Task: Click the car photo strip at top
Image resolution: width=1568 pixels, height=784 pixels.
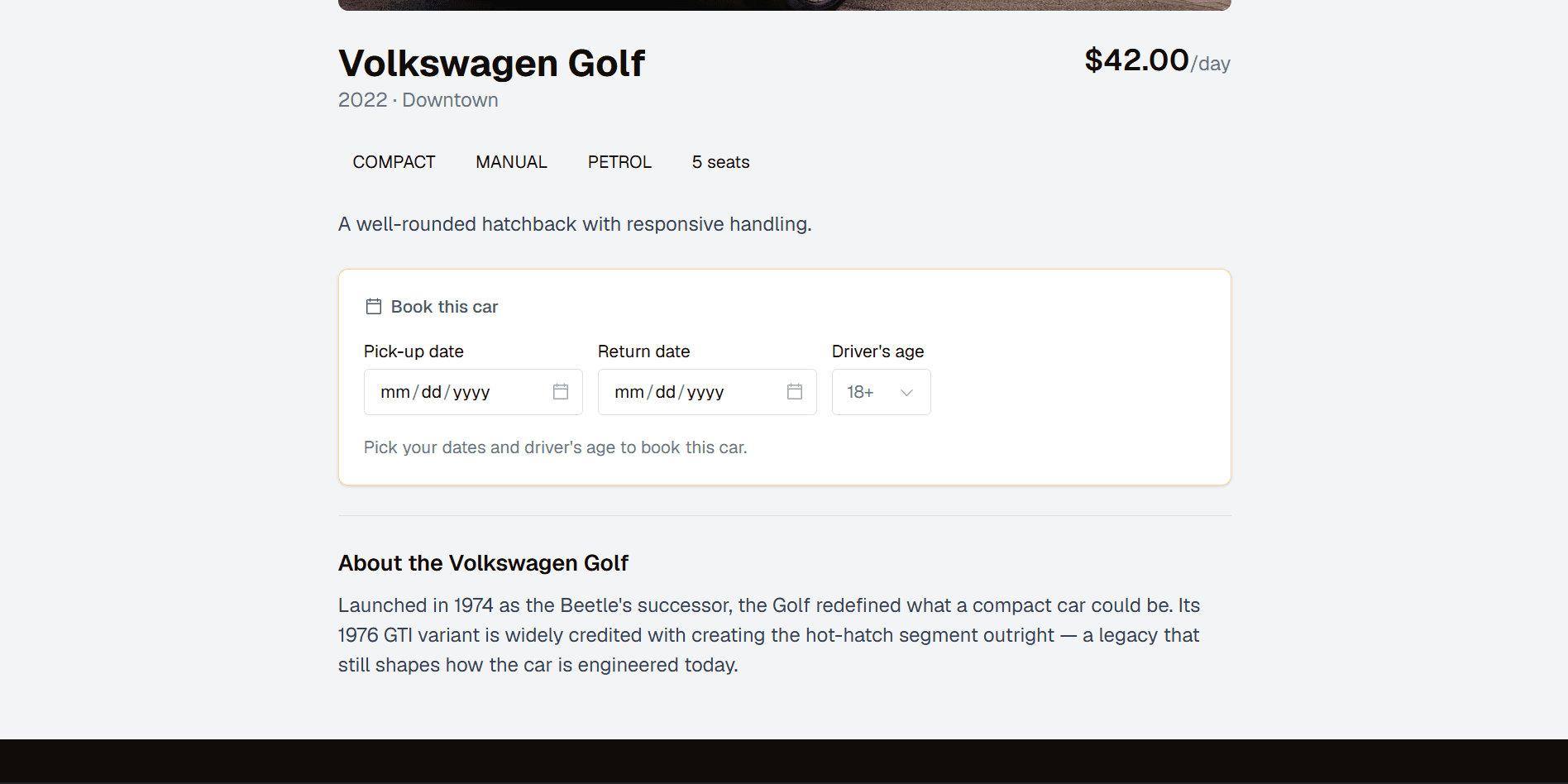Action: [784, 5]
